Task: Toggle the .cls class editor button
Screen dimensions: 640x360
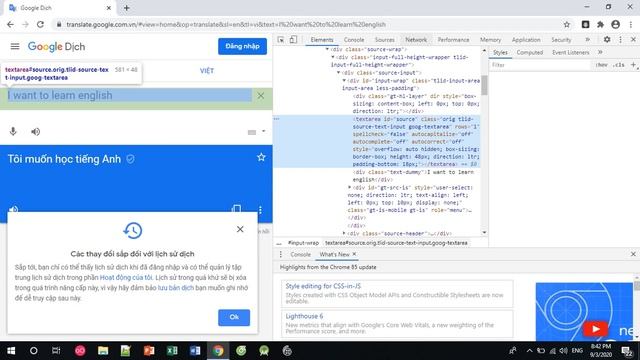Action: click(619, 65)
